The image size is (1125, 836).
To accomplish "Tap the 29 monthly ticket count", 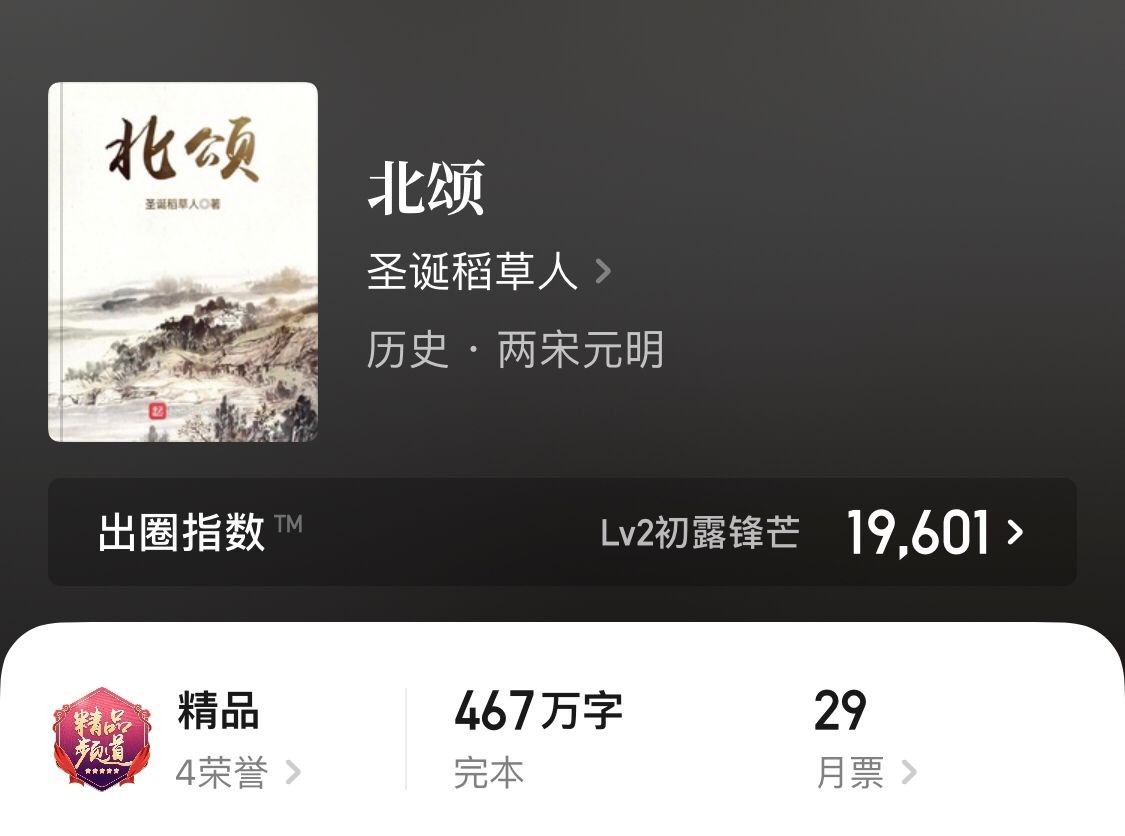I will click(x=840, y=710).
